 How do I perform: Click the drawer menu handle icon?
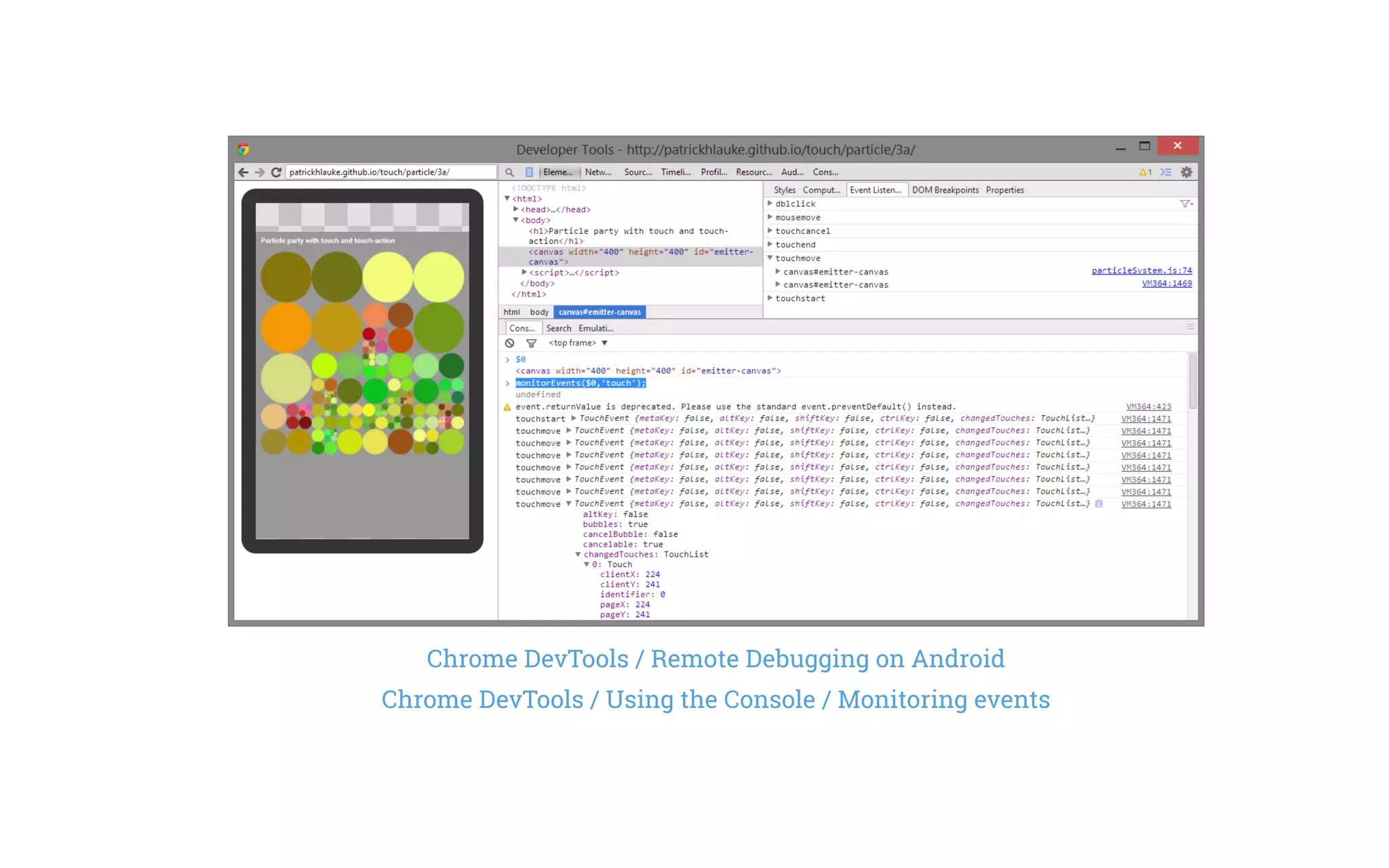[1190, 327]
